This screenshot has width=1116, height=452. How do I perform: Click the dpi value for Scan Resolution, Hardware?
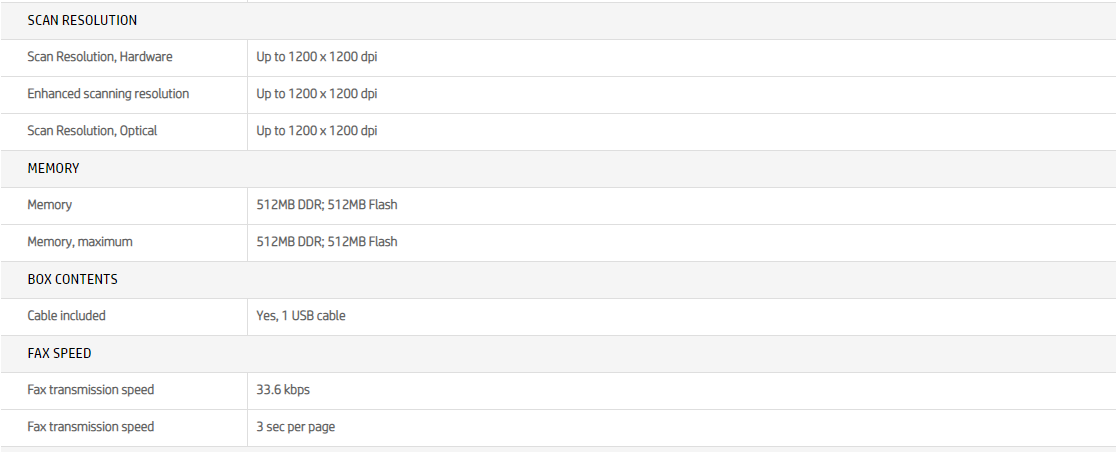point(316,57)
